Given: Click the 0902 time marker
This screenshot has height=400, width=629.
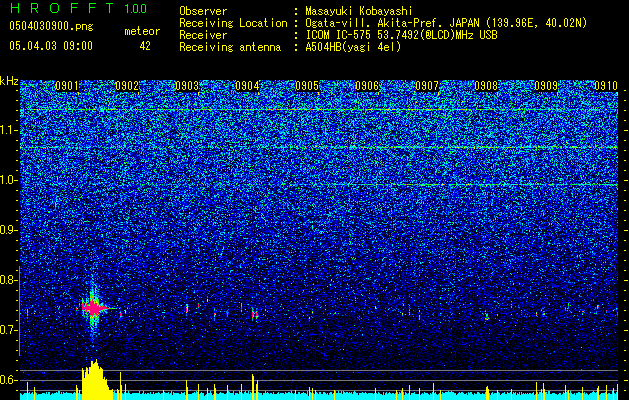Looking at the screenshot, I should tap(127, 86).
